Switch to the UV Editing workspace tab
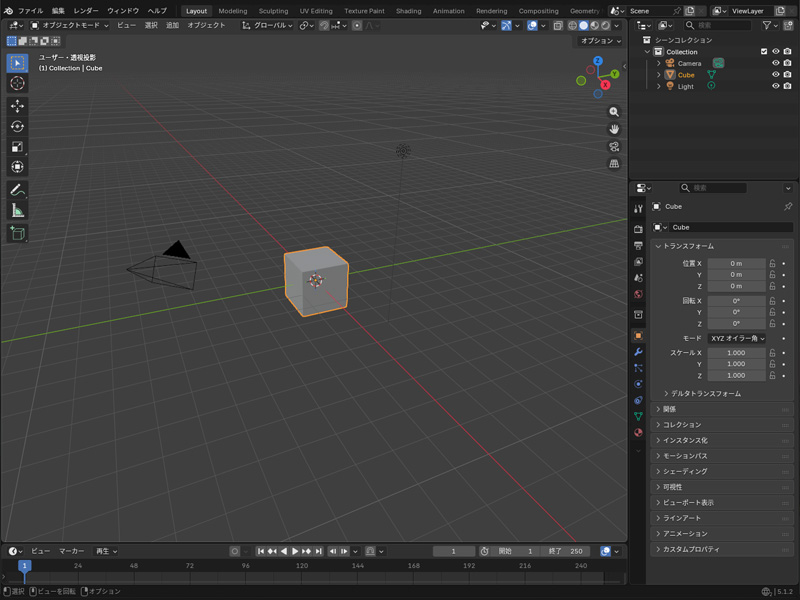 (x=316, y=11)
